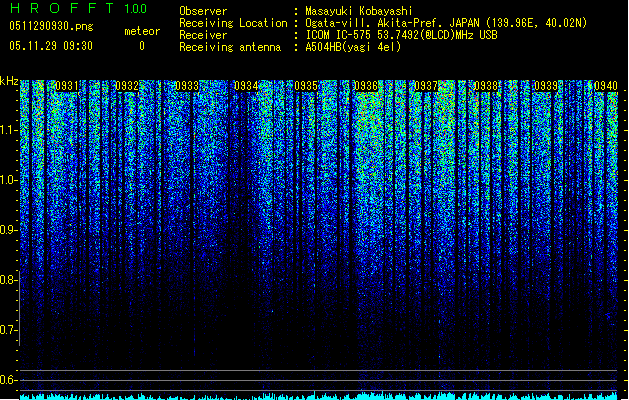Click the 0.6 kHz axis tick label

coord(9,380)
